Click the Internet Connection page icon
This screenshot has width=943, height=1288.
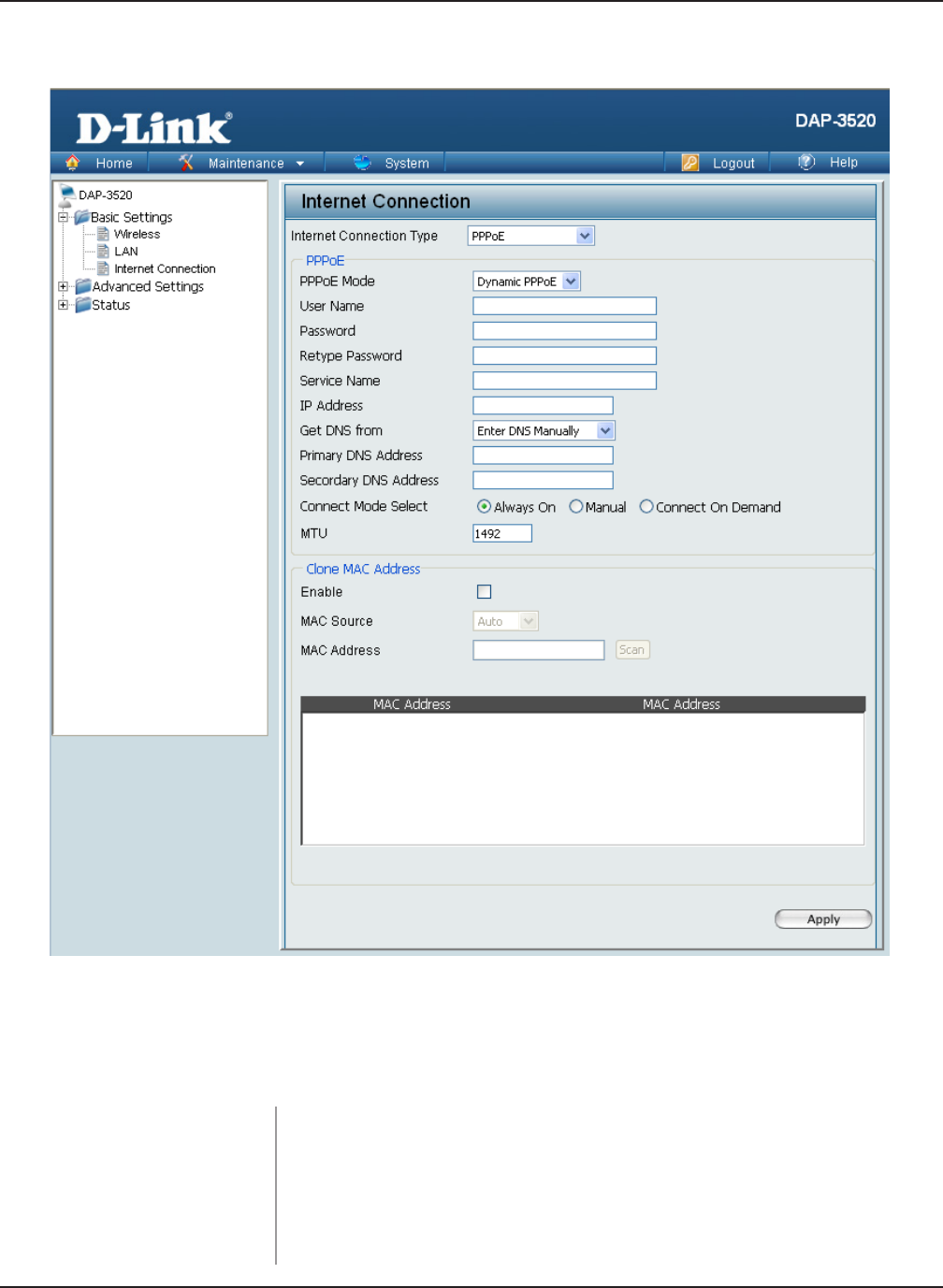pos(104,268)
